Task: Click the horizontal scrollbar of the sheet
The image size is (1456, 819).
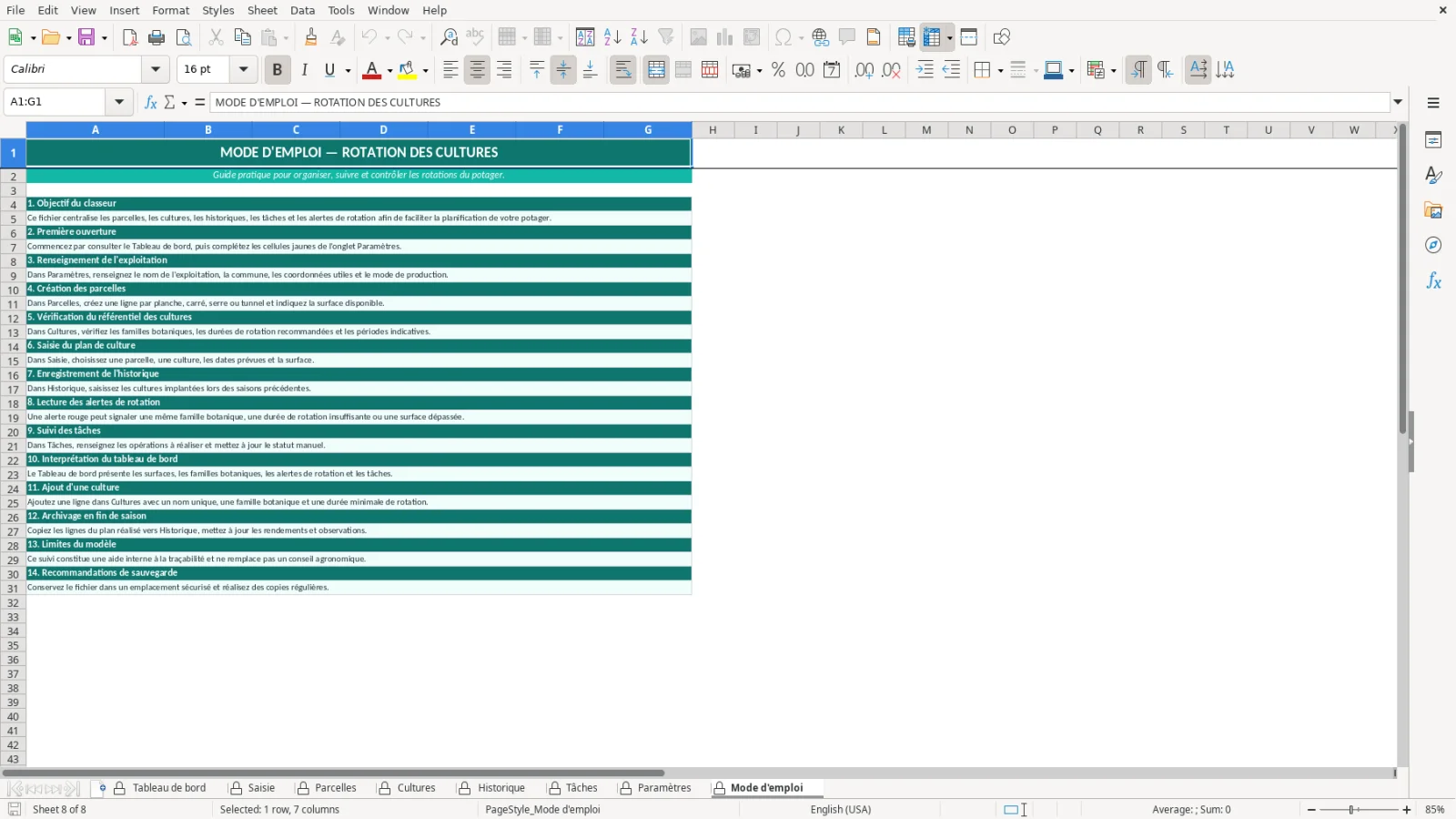Action: tap(334, 773)
